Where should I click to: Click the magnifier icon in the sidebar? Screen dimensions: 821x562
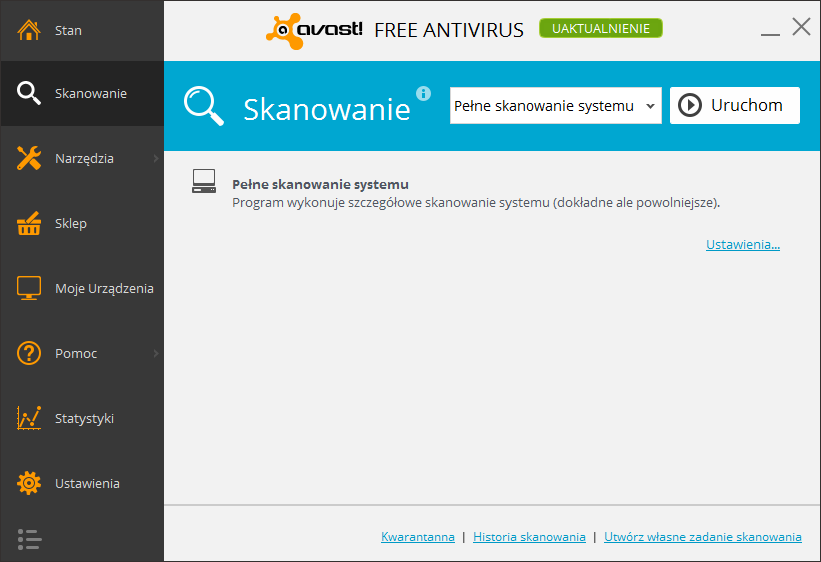(29, 93)
